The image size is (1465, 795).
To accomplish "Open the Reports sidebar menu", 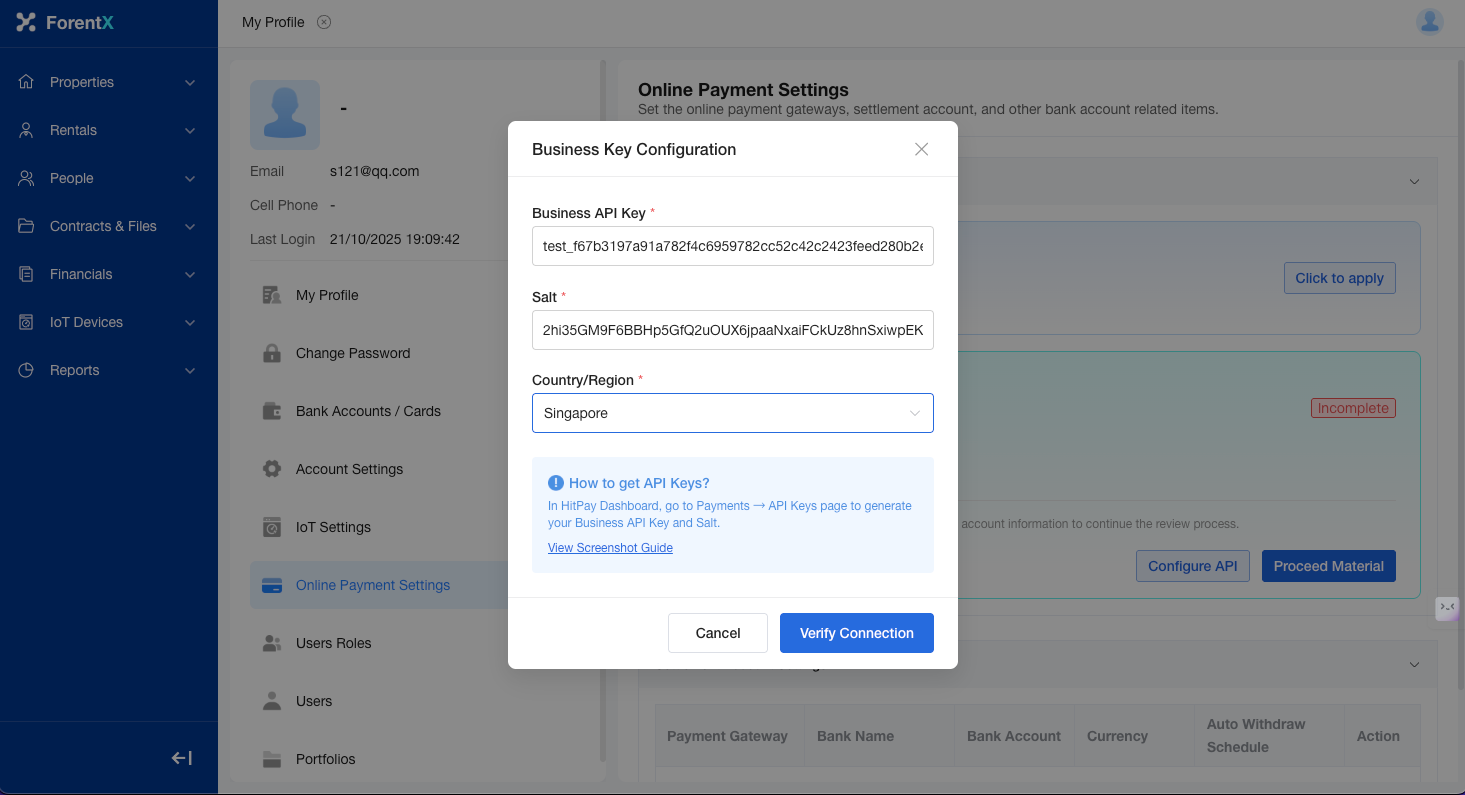I will 108,370.
